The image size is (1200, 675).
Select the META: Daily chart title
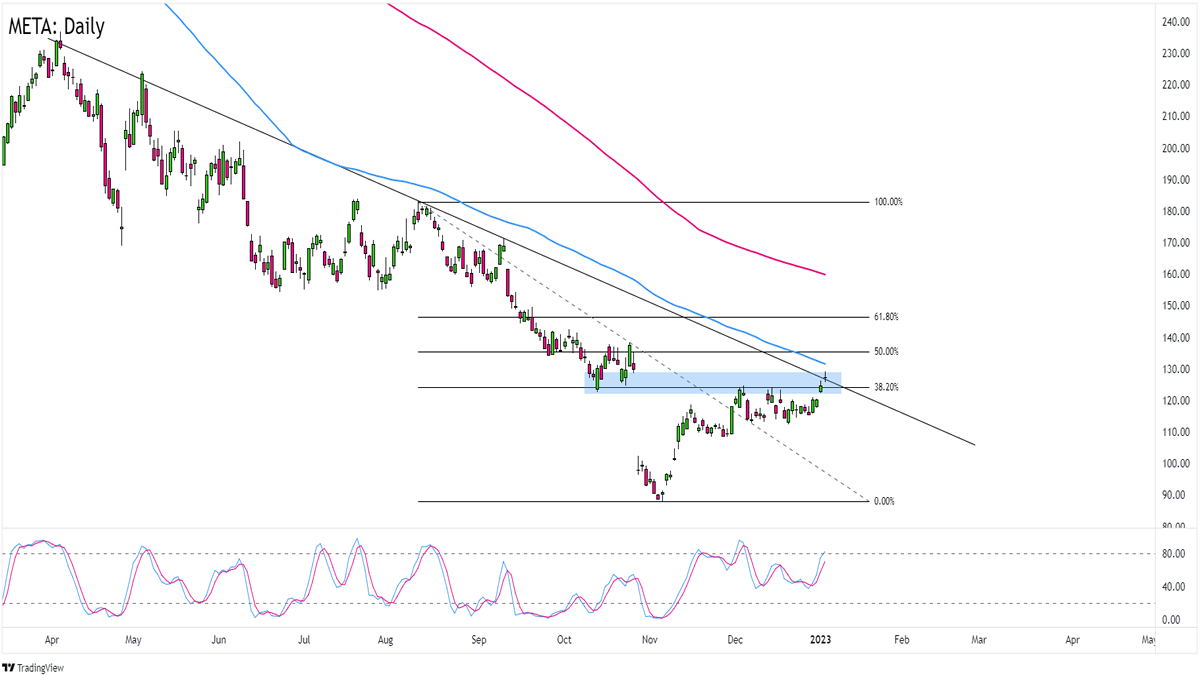tap(56, 27)
